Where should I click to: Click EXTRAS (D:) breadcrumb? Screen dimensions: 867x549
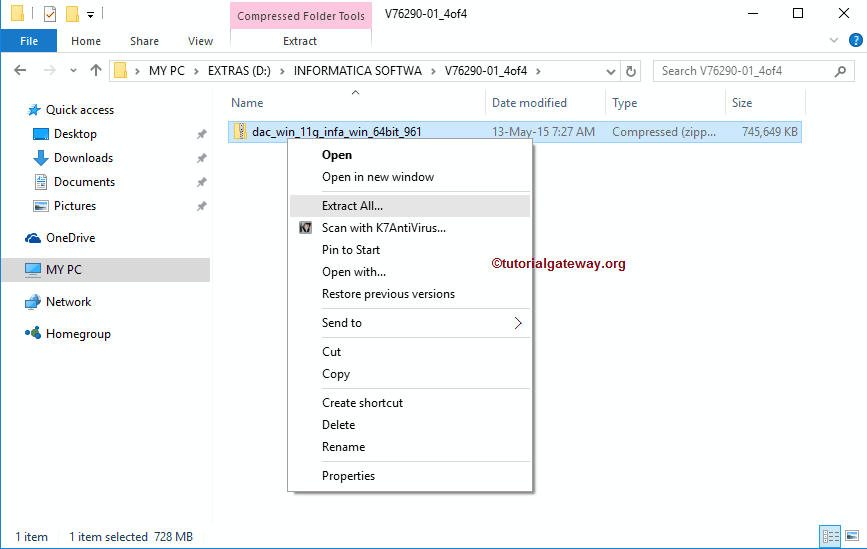[239, 71]
